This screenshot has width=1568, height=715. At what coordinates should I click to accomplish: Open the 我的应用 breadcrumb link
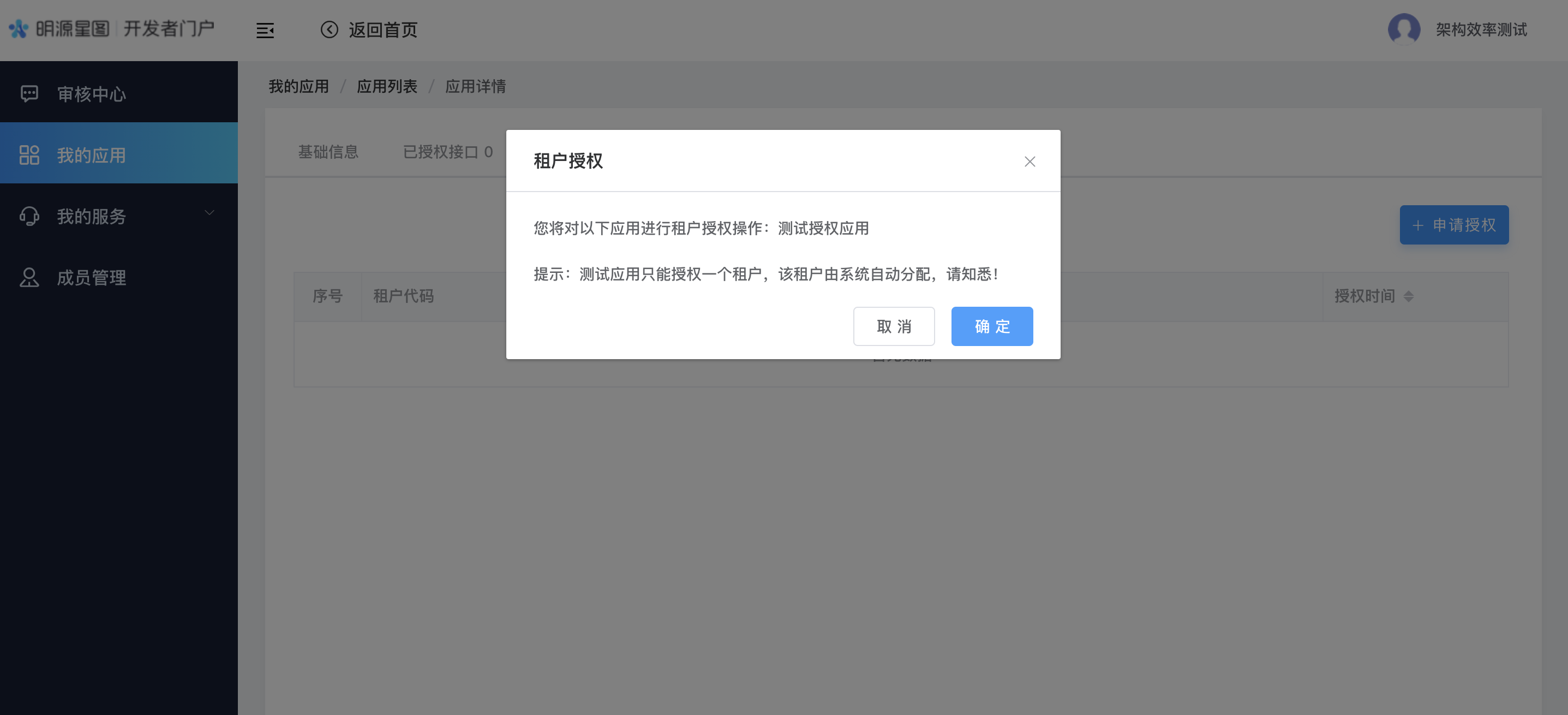click(298, 86)
